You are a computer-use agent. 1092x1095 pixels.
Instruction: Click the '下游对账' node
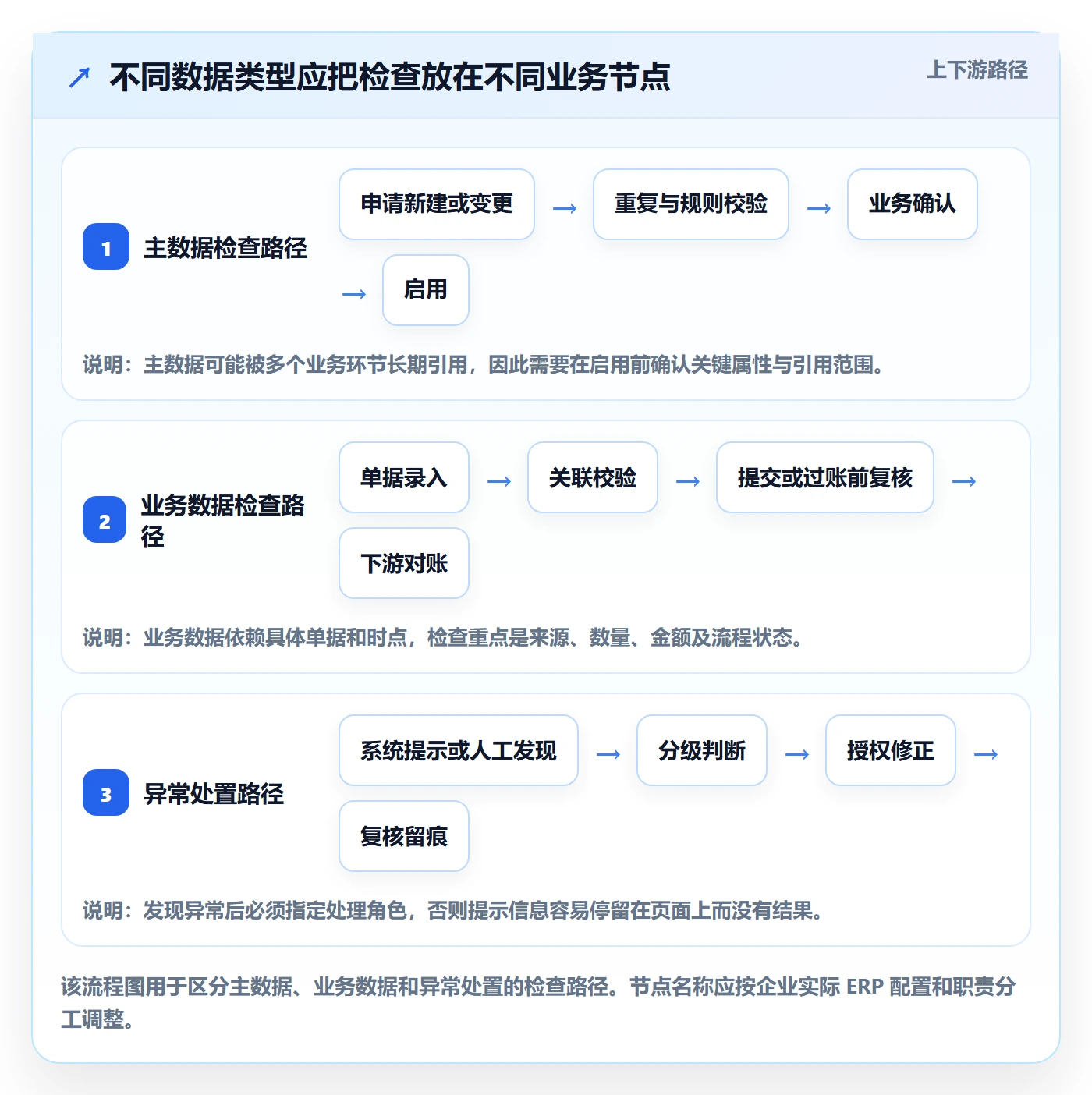404,563
